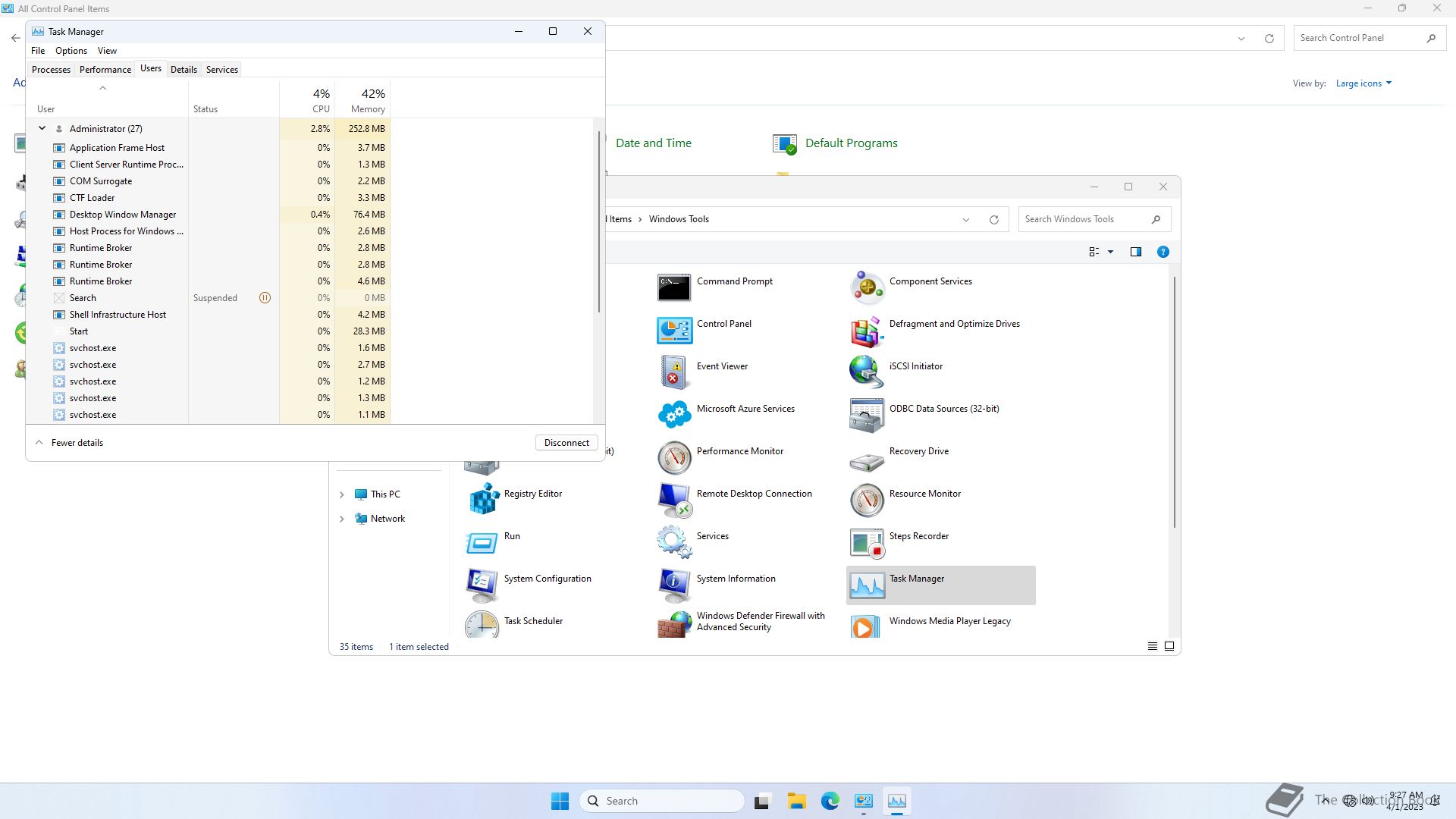
Task: Open Run icon in Windows Tools
Action: pyautogui.click(x=482, y=542)
